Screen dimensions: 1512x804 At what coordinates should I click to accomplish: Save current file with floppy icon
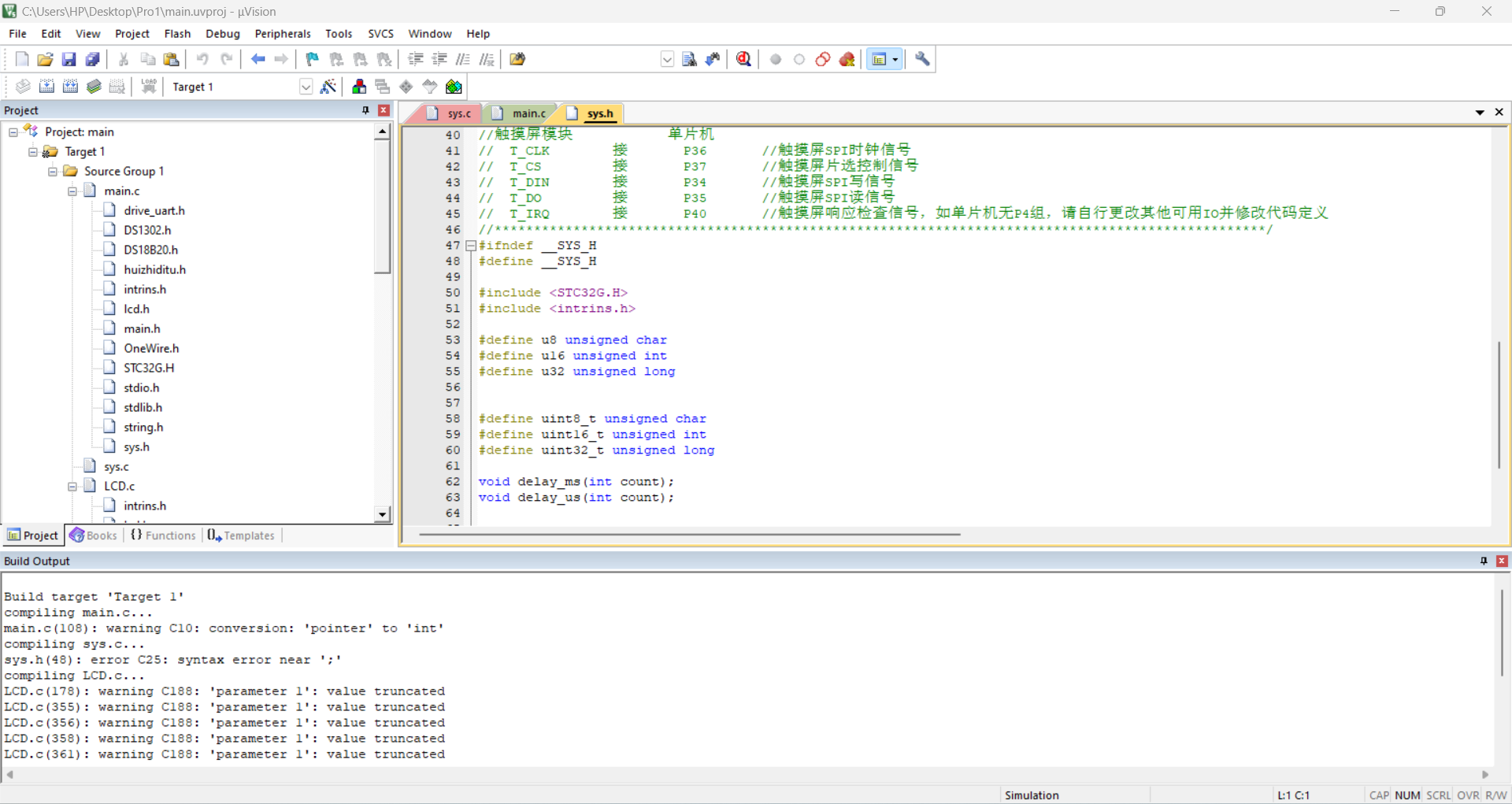coord(69,59)
